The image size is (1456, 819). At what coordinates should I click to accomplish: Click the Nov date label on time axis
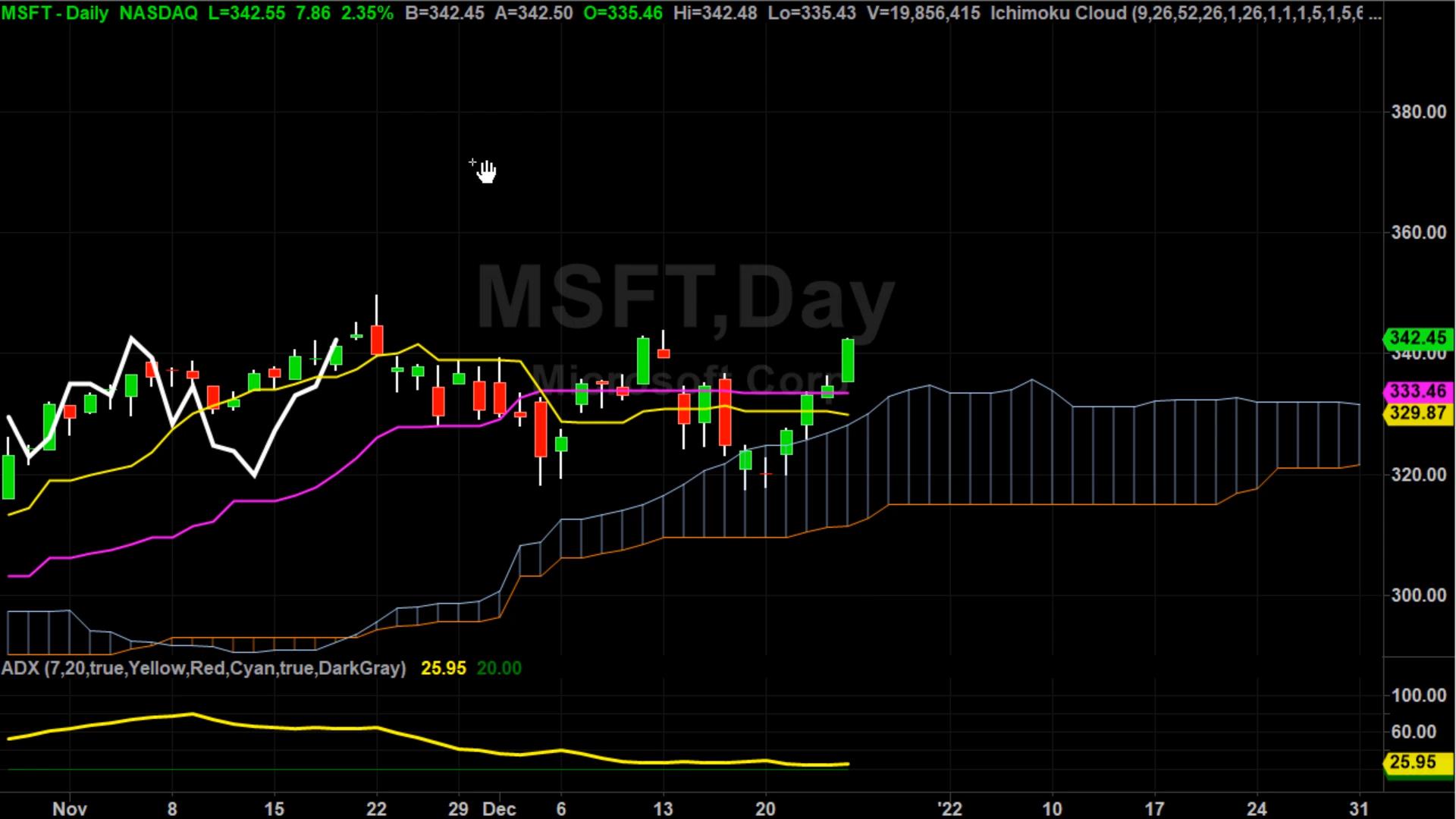point(69,809)
